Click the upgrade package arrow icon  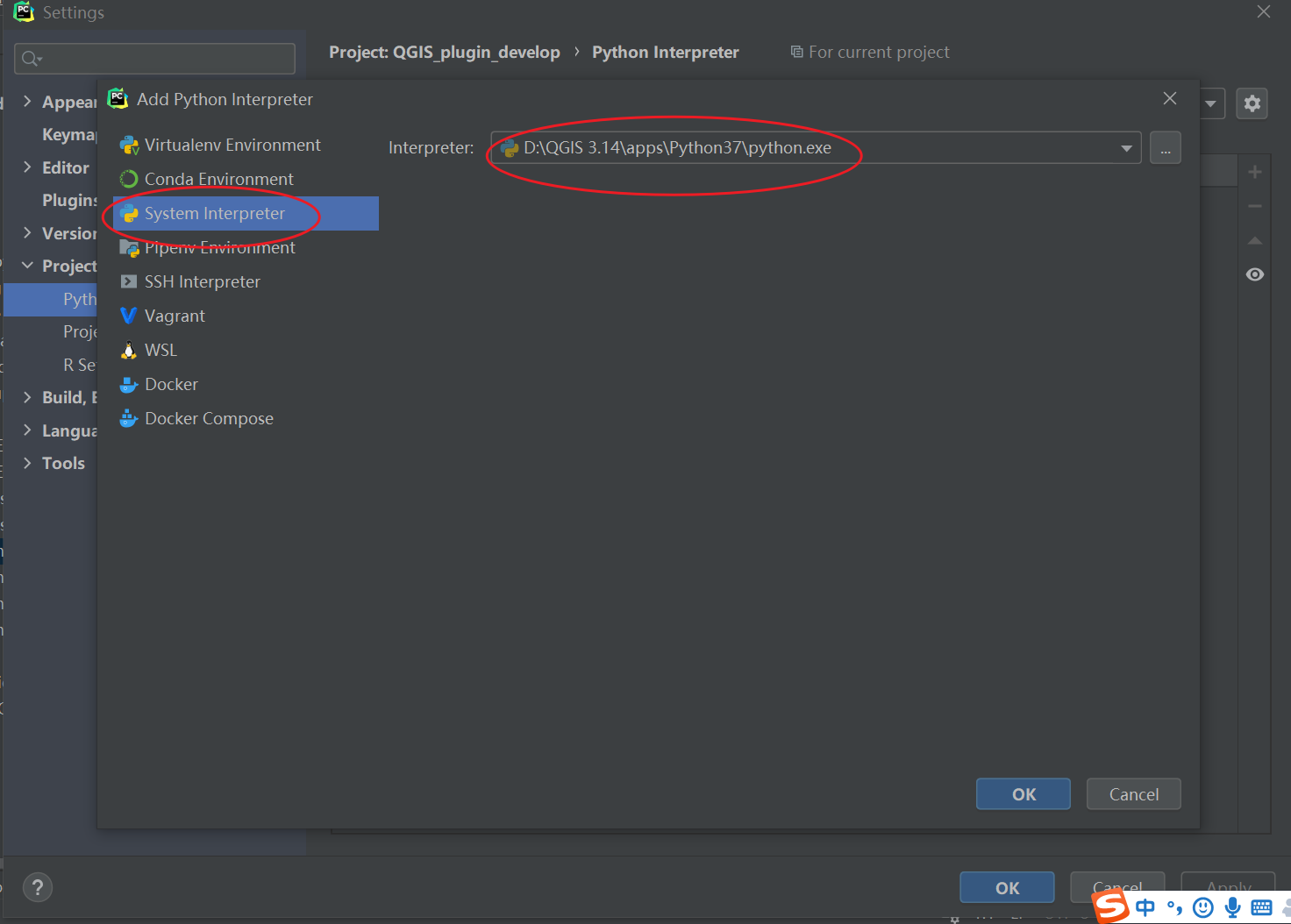[x=1255, y=240]
